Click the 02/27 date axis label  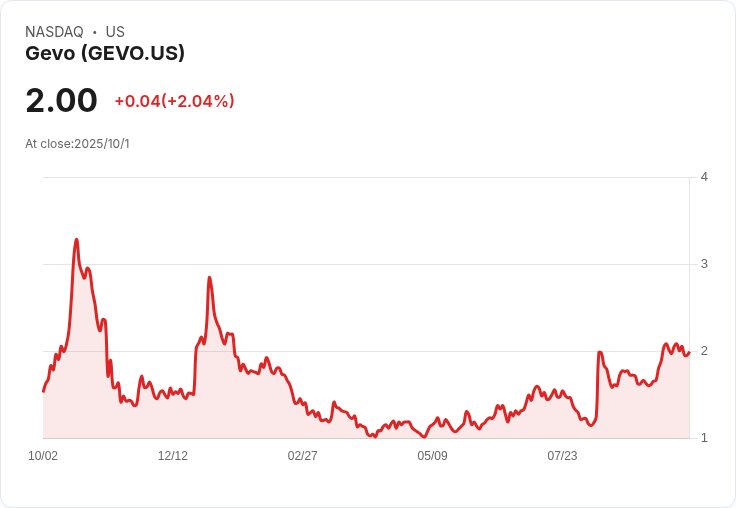click(302, 456)
